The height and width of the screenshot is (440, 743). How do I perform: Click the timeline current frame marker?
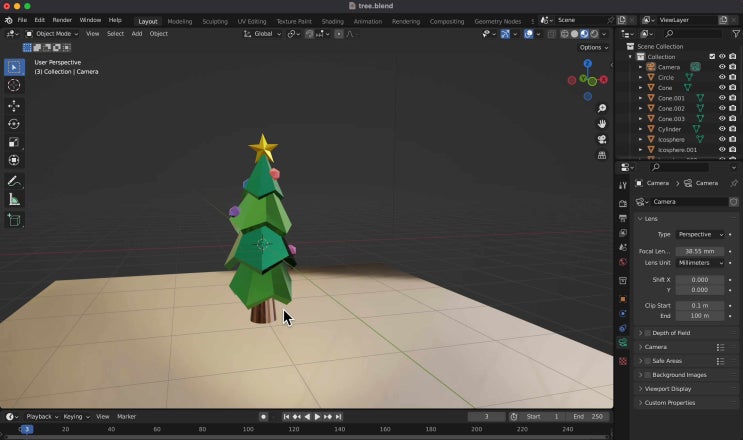pos(26,429)
